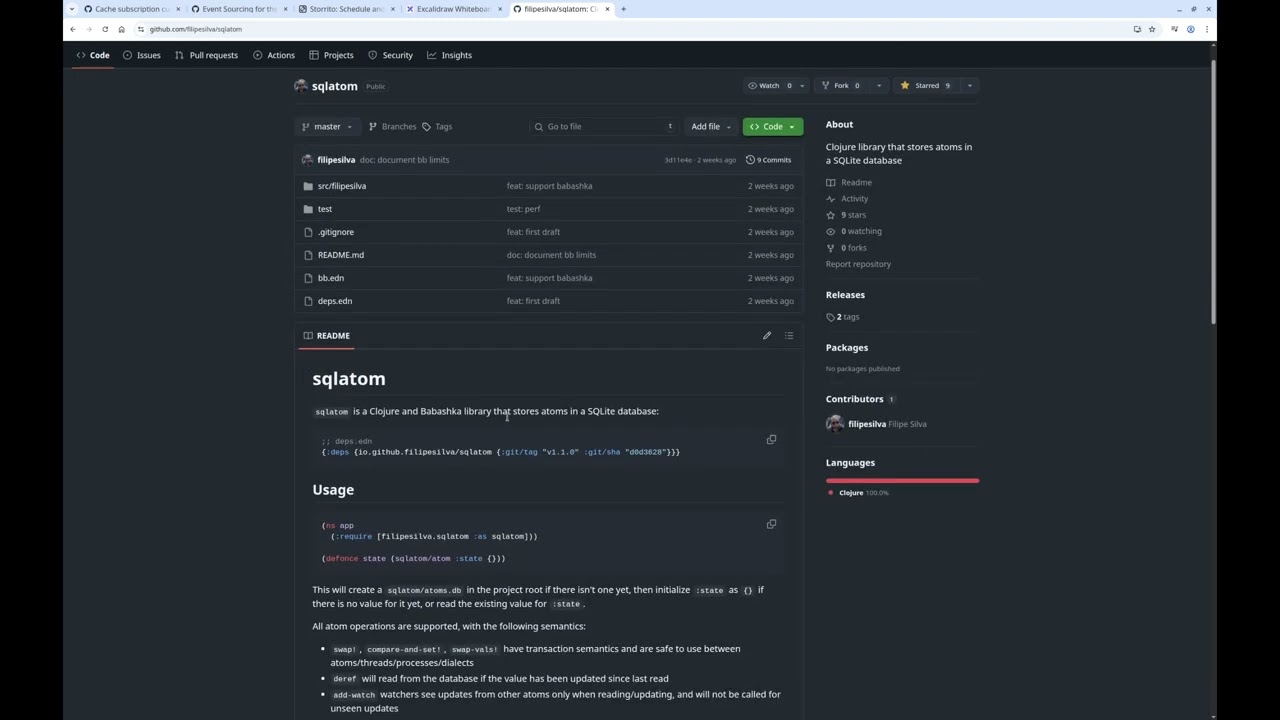Open the green Code dropdown button
The image size is (1280, 720).
click(x=772, y=127)
